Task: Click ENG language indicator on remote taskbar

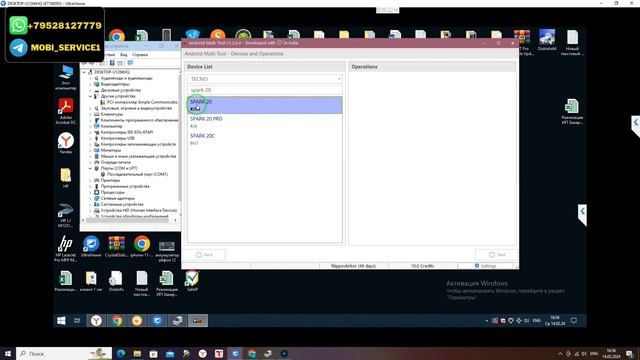Action: point(537,321)
